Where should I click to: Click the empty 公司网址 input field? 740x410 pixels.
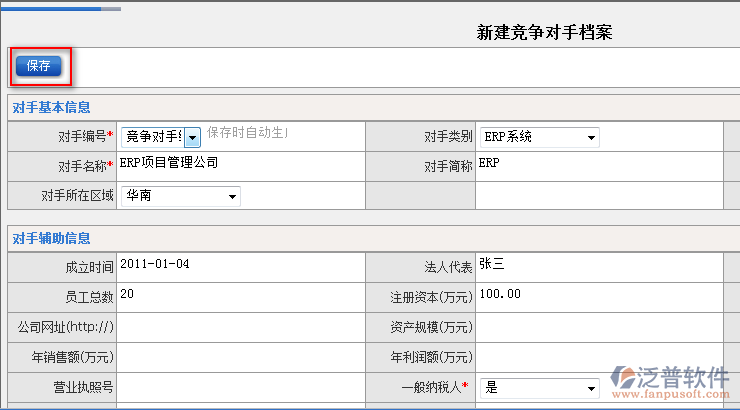pyautogui.click(x=240, y=326)
